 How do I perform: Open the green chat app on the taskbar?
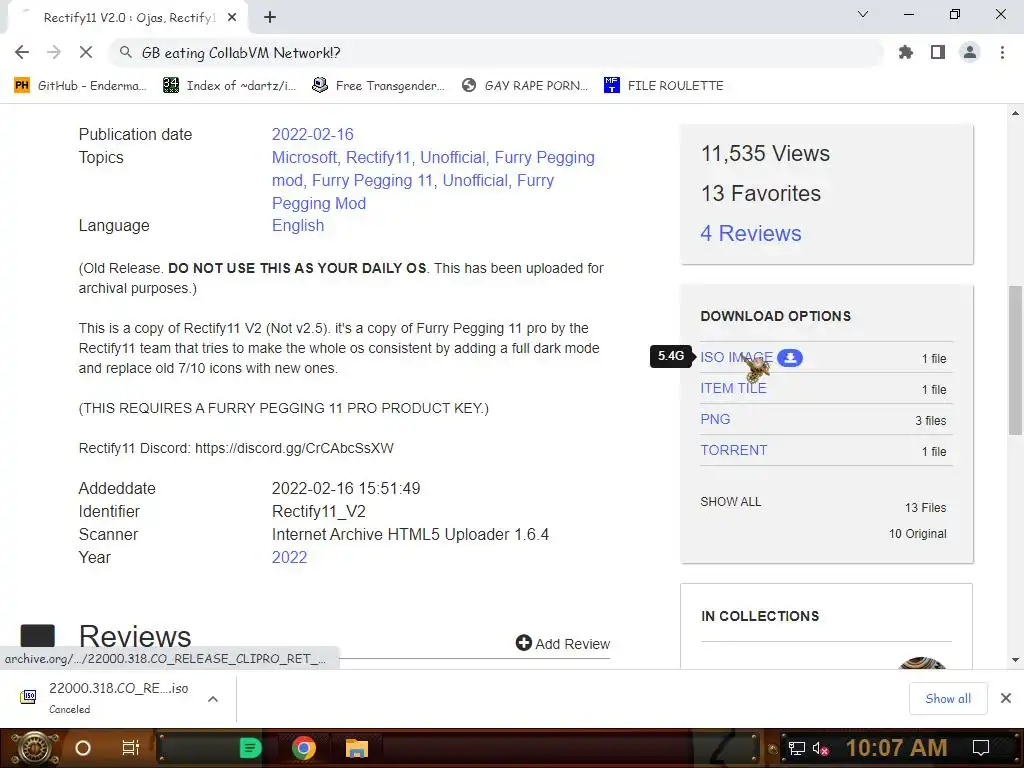(x=250, y=748)
